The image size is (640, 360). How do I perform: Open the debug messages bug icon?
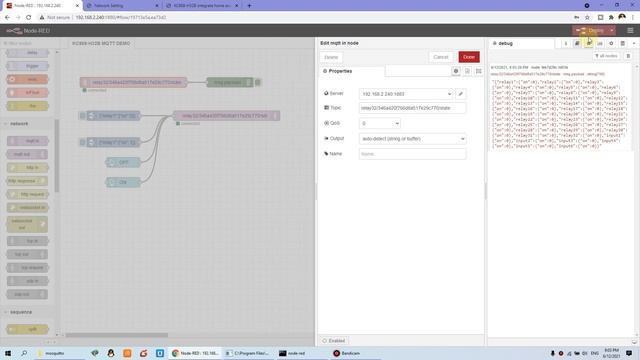(589, 43)
